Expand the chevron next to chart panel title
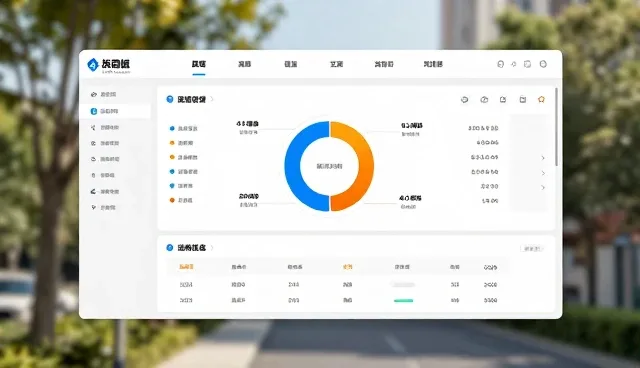640x368 pixels. tap(212, 99)
